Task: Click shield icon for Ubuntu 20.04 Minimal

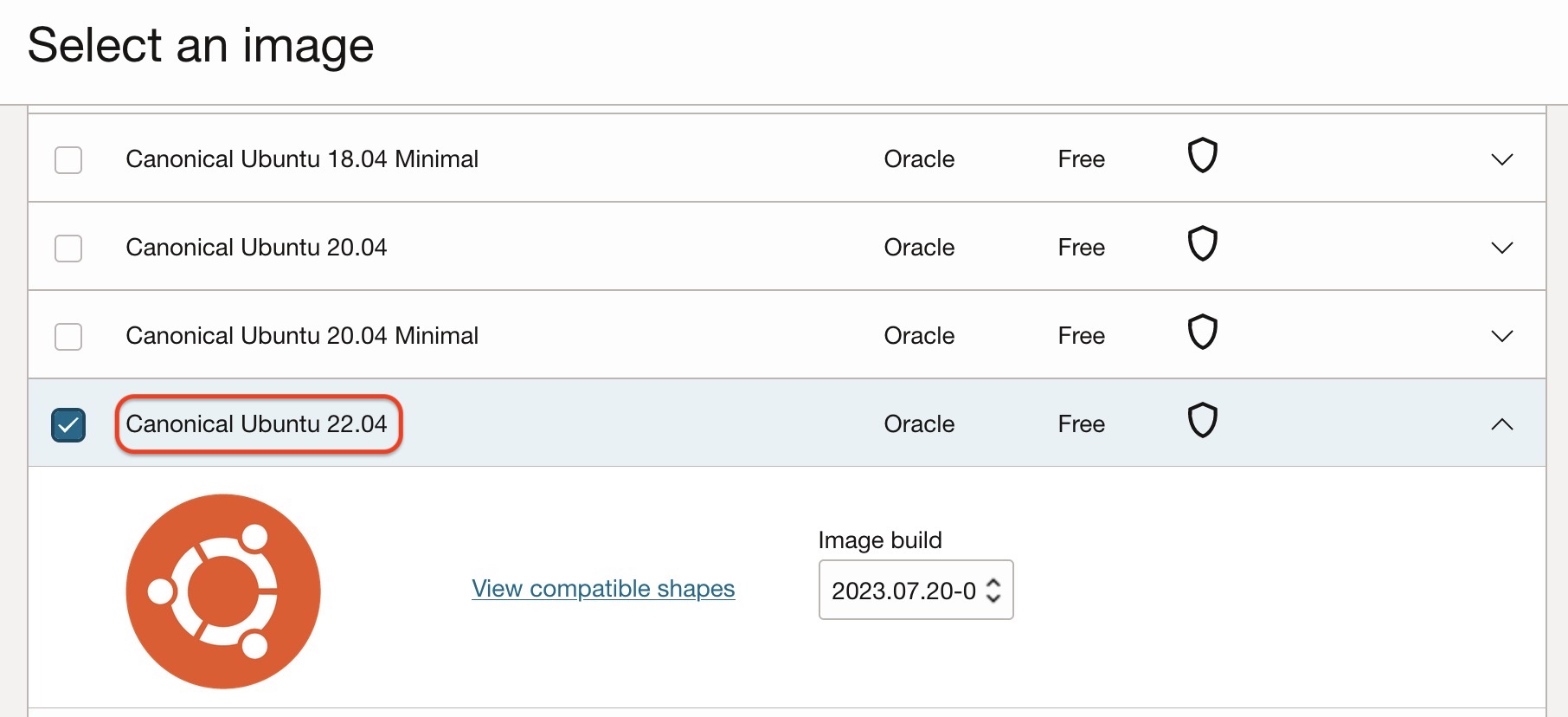Action: point(1202,333)
